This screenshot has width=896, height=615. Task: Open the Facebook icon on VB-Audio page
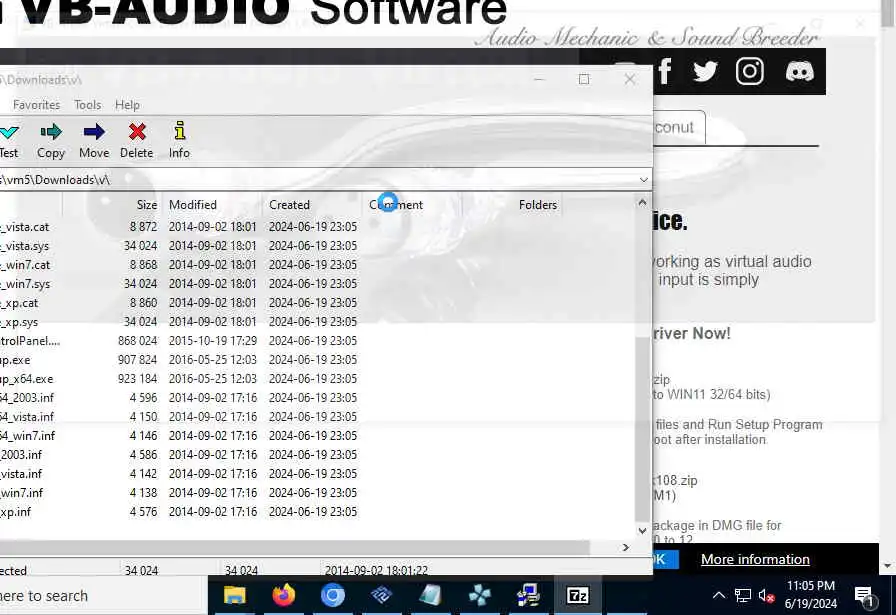pyautogui.click(x=665, y=71)
